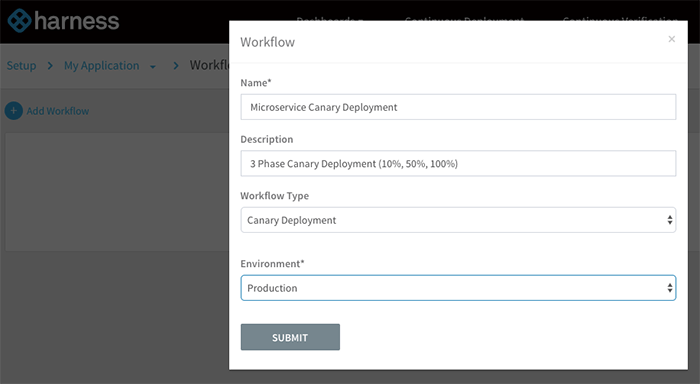Click the Name* field label
The width and height of the screenshot is (700, 384).
256,83
